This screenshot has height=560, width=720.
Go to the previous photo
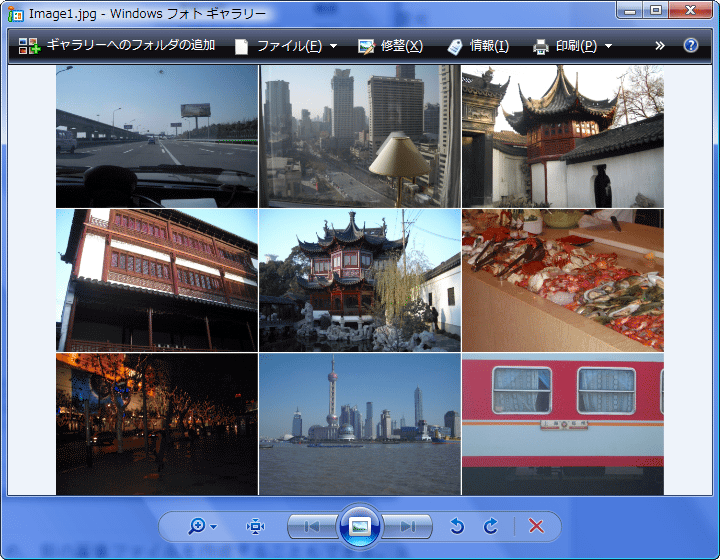tap(311, 526)
